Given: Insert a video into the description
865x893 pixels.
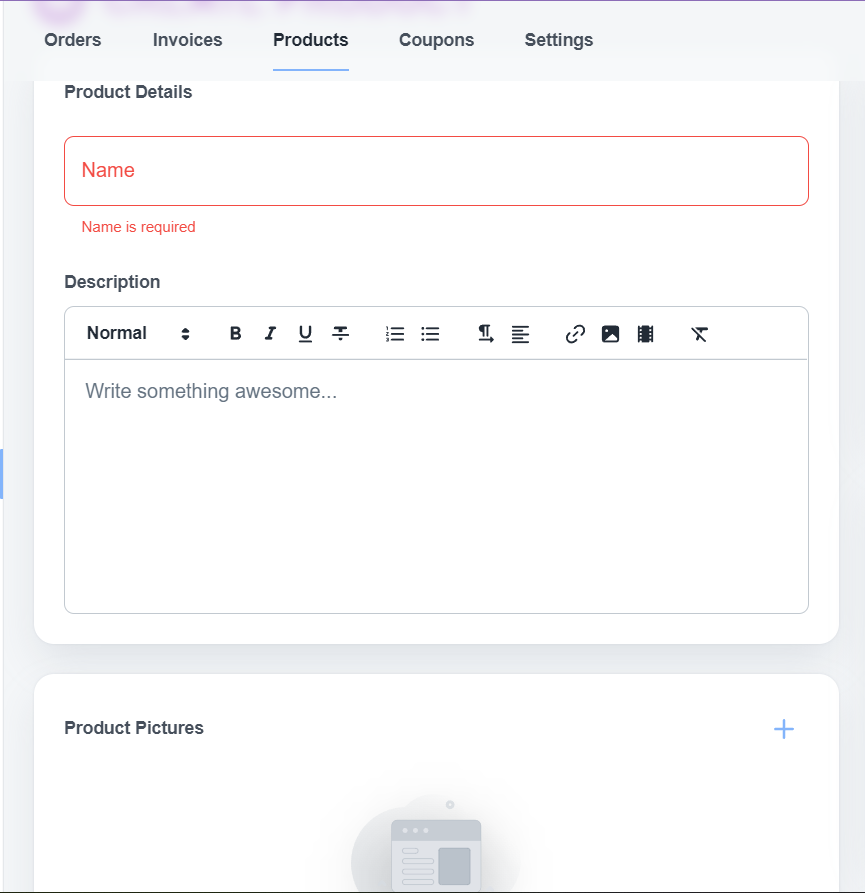Looking at the screenshot, I should point(645,334).
